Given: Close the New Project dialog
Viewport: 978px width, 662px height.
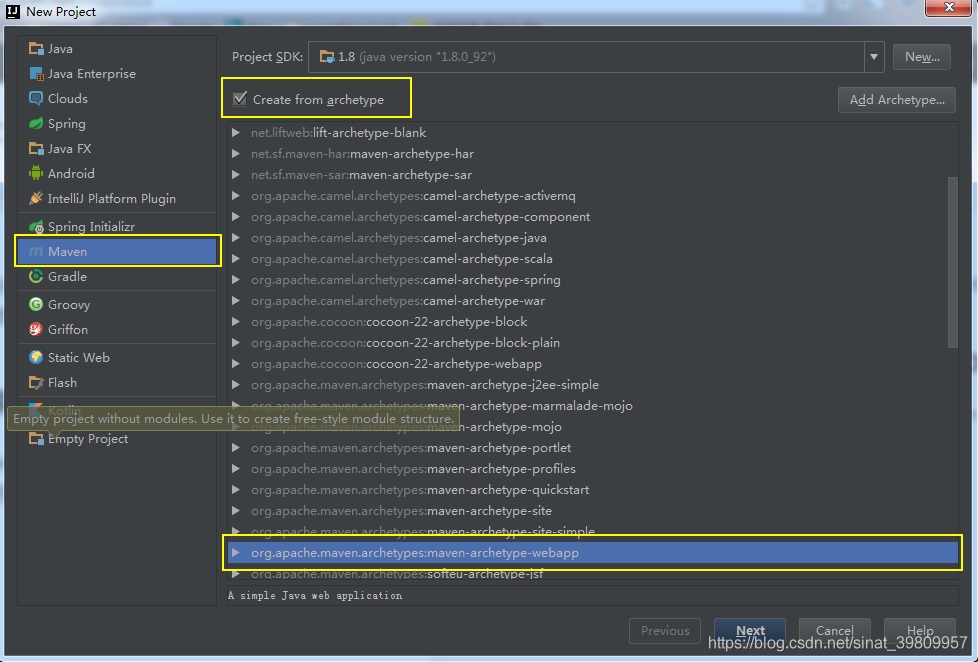Looking at the screenshot, I should 949,7.
